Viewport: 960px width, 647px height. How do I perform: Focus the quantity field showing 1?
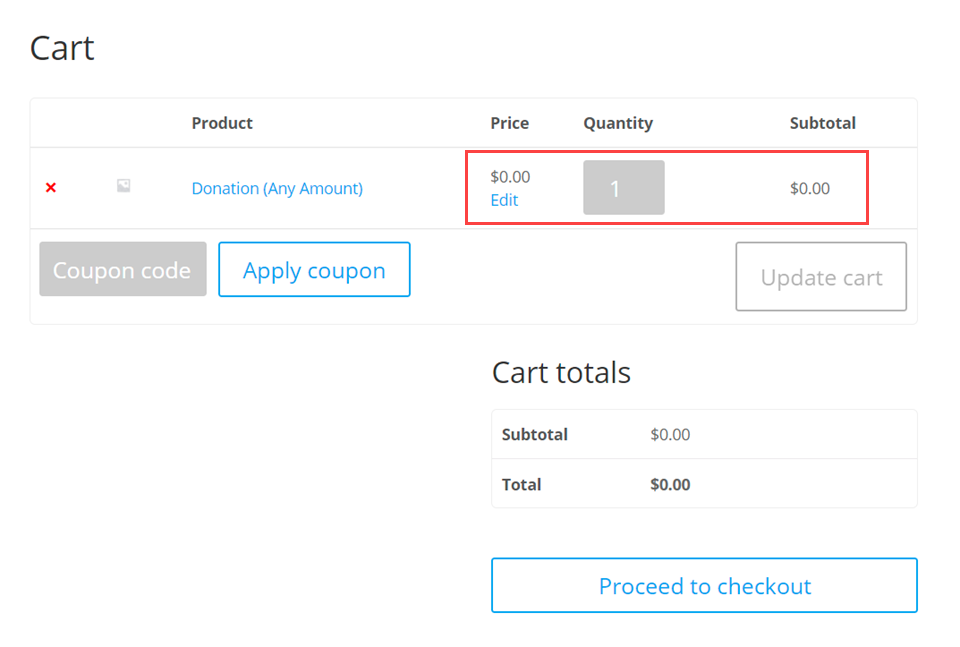pyautogui.click(x=624, y=188)
